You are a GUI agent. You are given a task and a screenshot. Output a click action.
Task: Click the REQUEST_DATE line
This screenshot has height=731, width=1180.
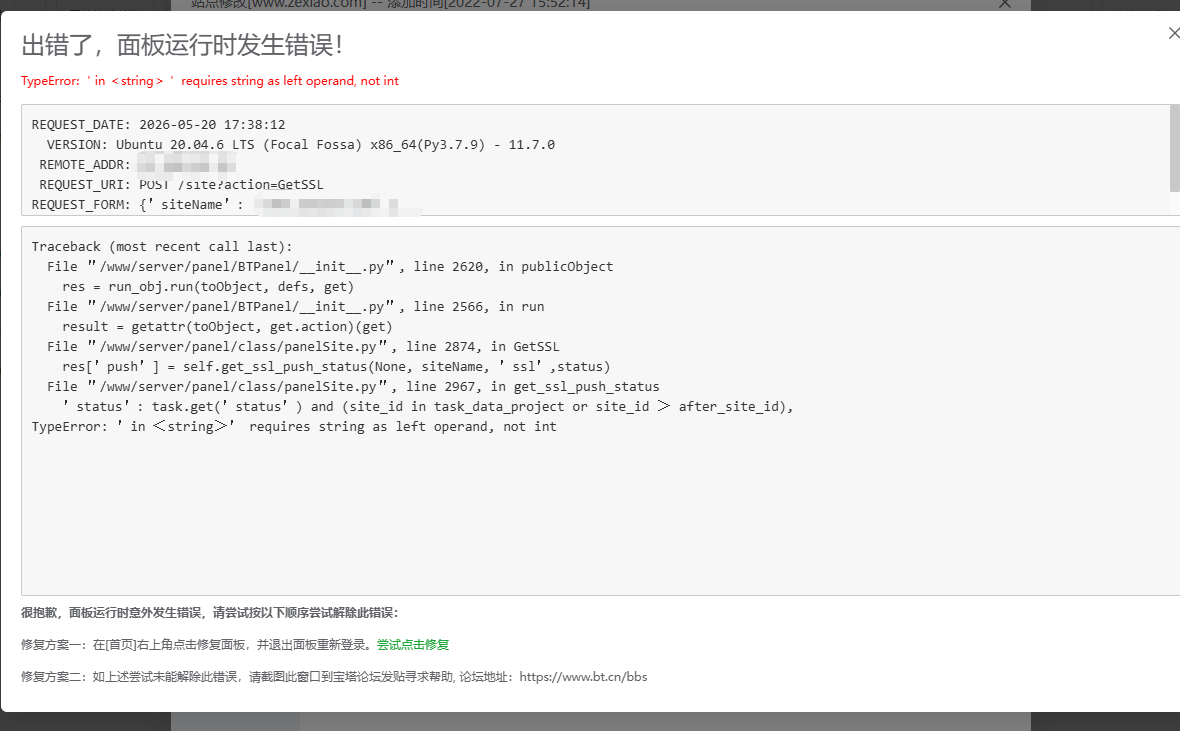158,124
